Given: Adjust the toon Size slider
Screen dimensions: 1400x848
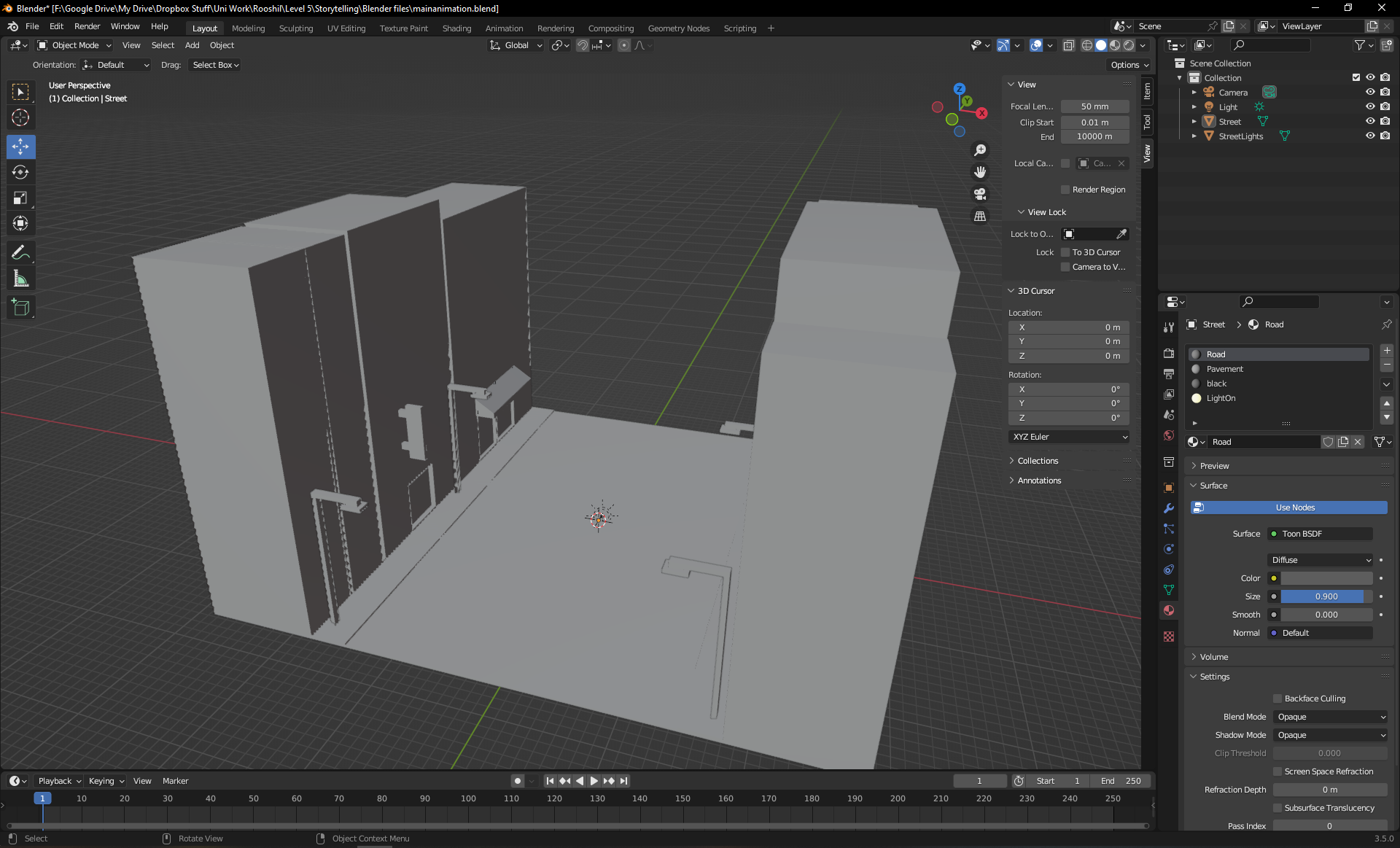Looking at the screenshot, I should 1326,596.
